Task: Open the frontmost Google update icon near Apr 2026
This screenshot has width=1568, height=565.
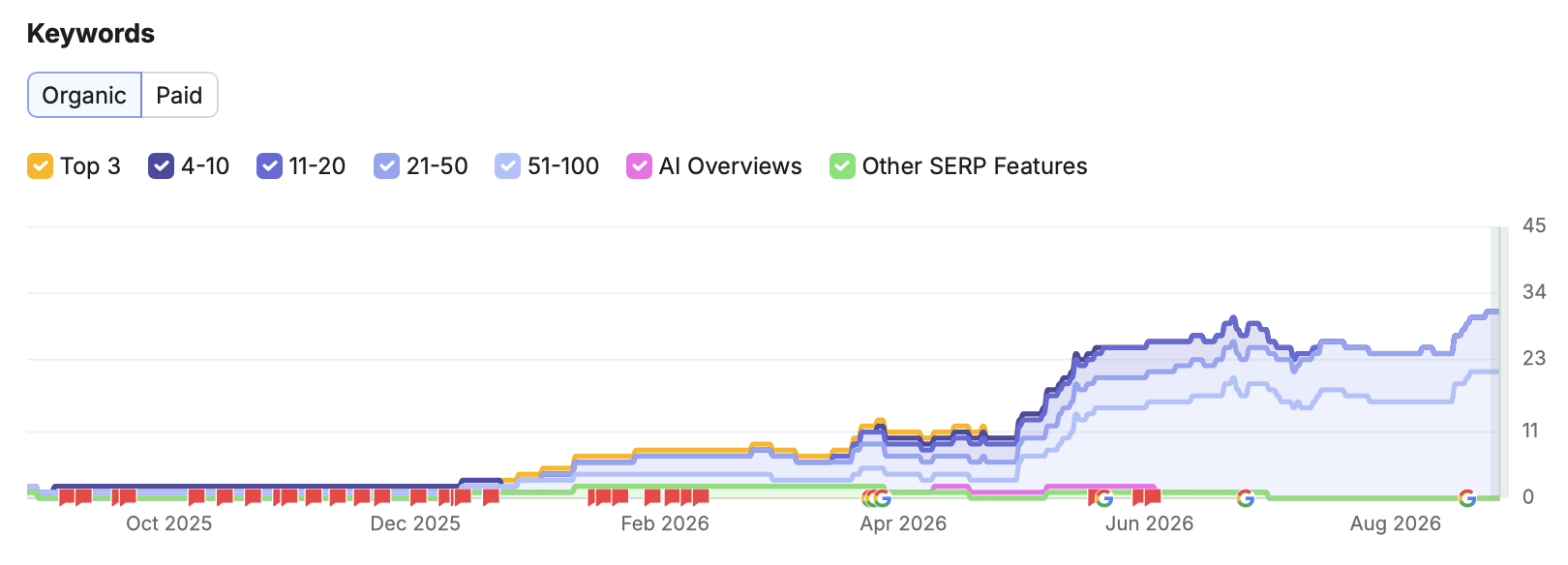Action: [x=883, y=498]
